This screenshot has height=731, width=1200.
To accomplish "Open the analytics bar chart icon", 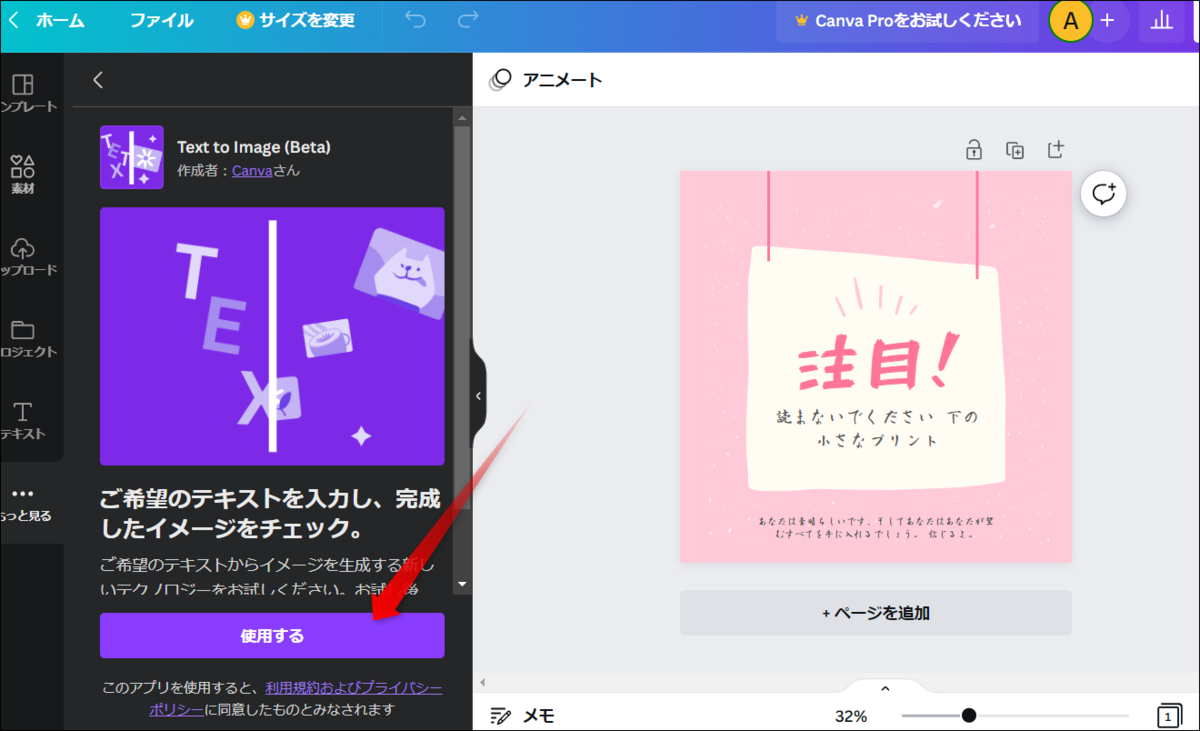I will (1161, 21).
